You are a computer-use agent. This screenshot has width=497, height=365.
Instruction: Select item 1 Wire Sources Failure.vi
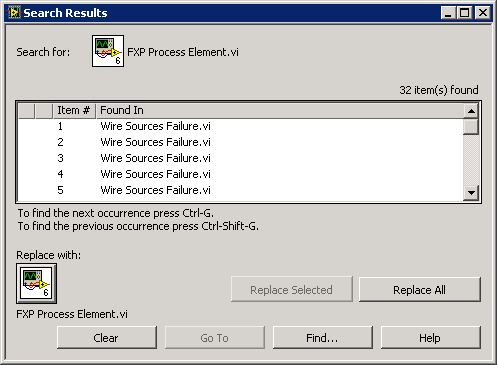coord(240,126)
